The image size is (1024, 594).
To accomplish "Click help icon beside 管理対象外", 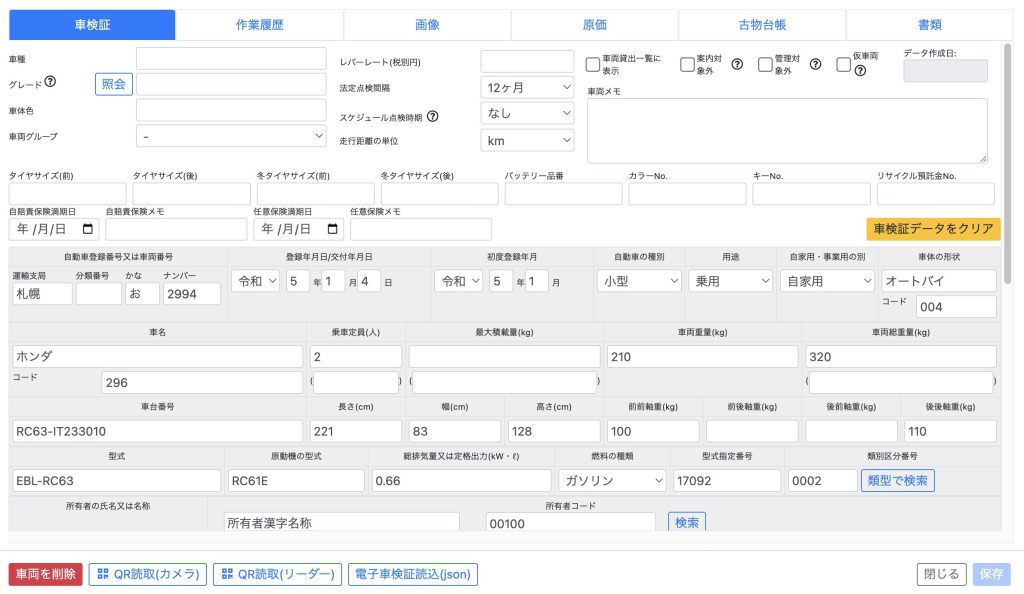I will click(x=815, y=65).
